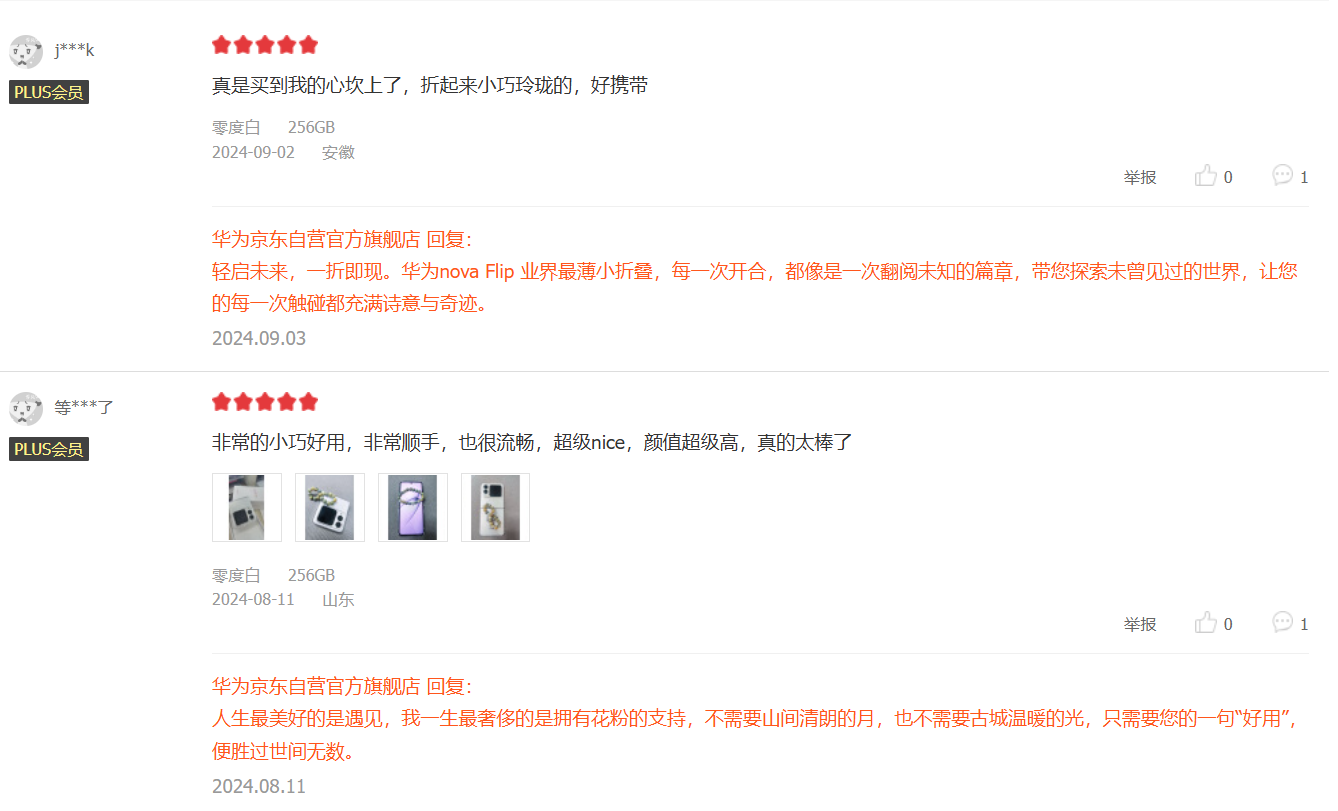Like the review by 等***了
The image size is (1338, 811).
1206,623
